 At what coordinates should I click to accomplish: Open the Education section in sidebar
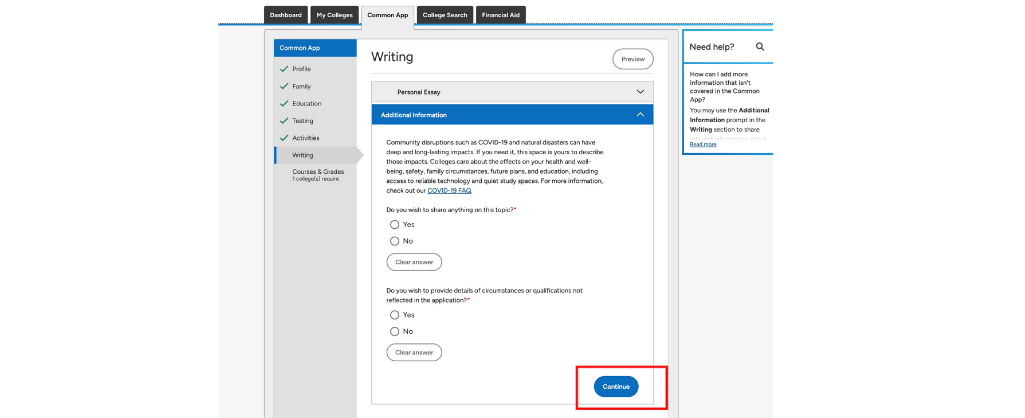tap(307, 103)
